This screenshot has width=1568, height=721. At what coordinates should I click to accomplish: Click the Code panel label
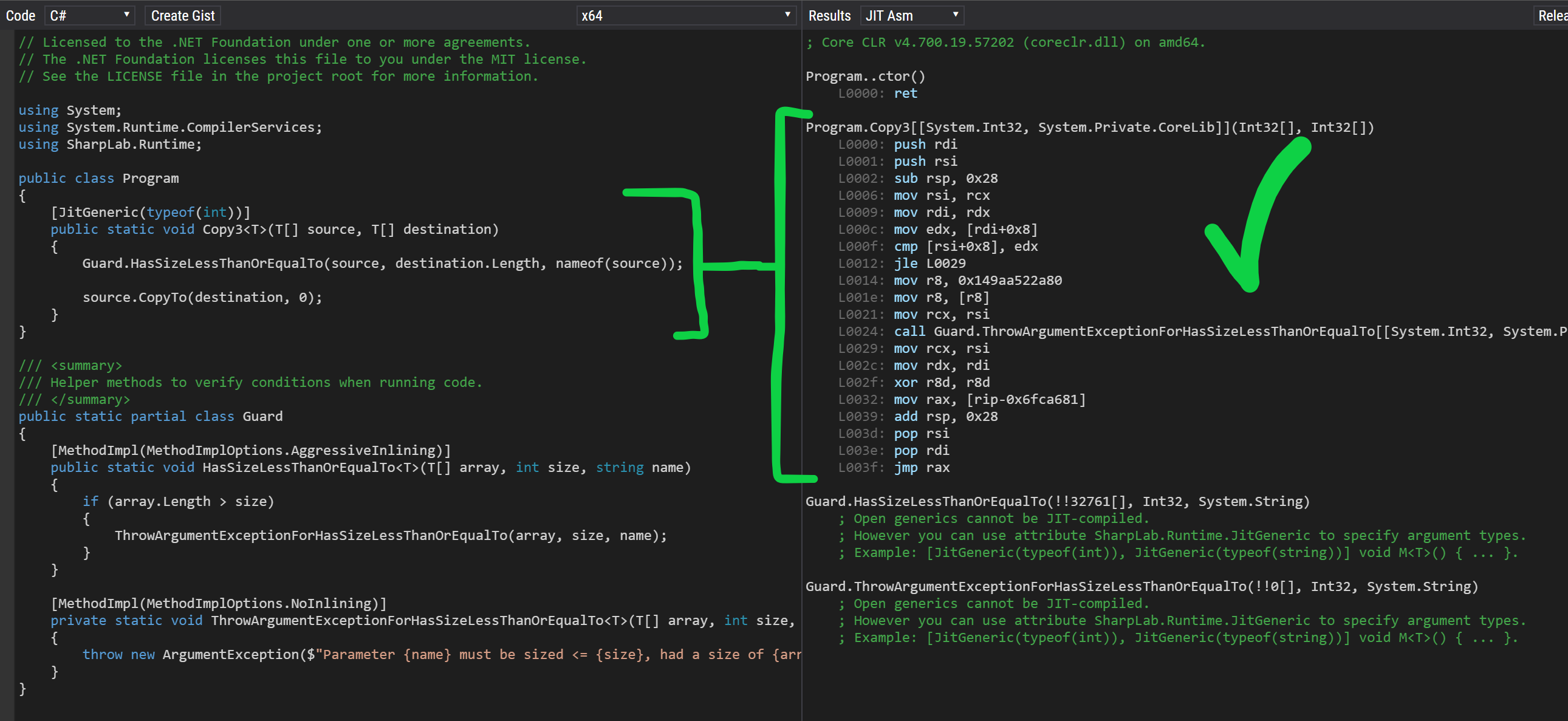(21, 15)
